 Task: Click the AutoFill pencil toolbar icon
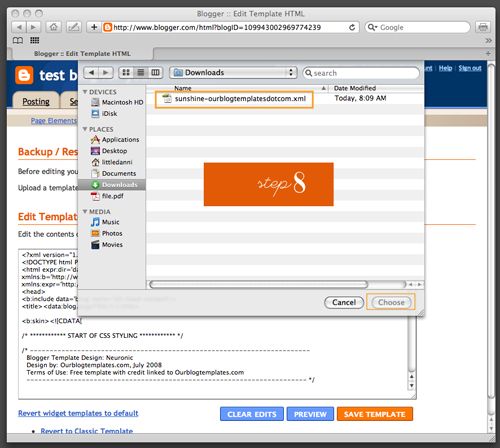point(73,27)
